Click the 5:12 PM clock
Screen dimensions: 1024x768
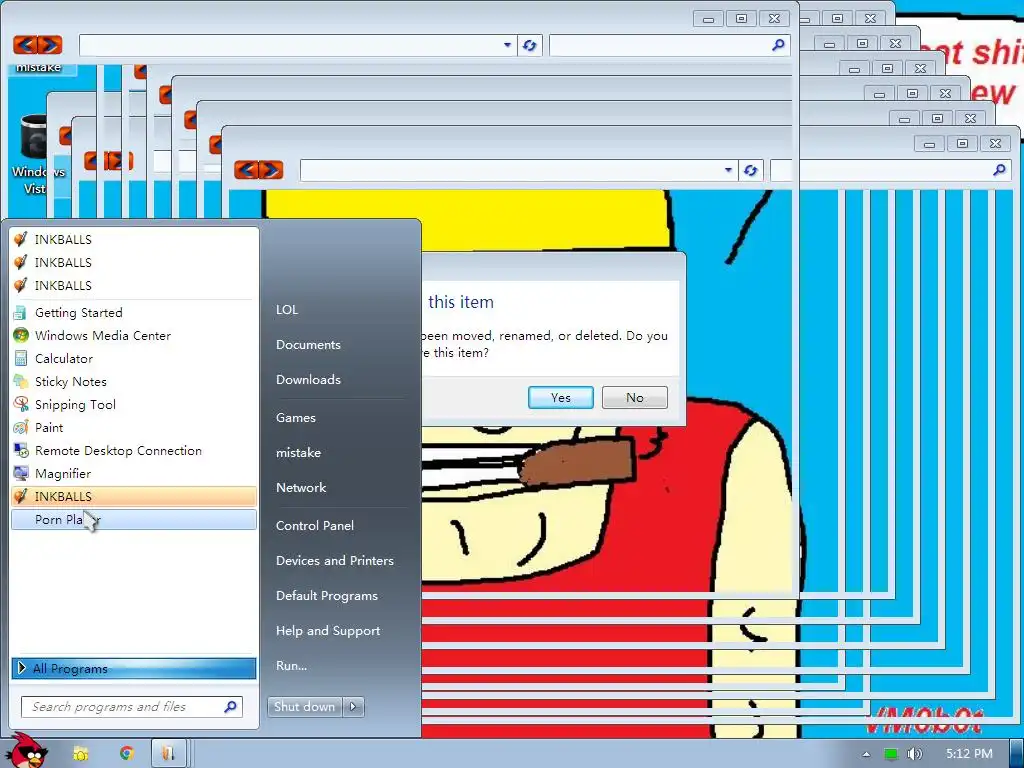tap(969, 754)
